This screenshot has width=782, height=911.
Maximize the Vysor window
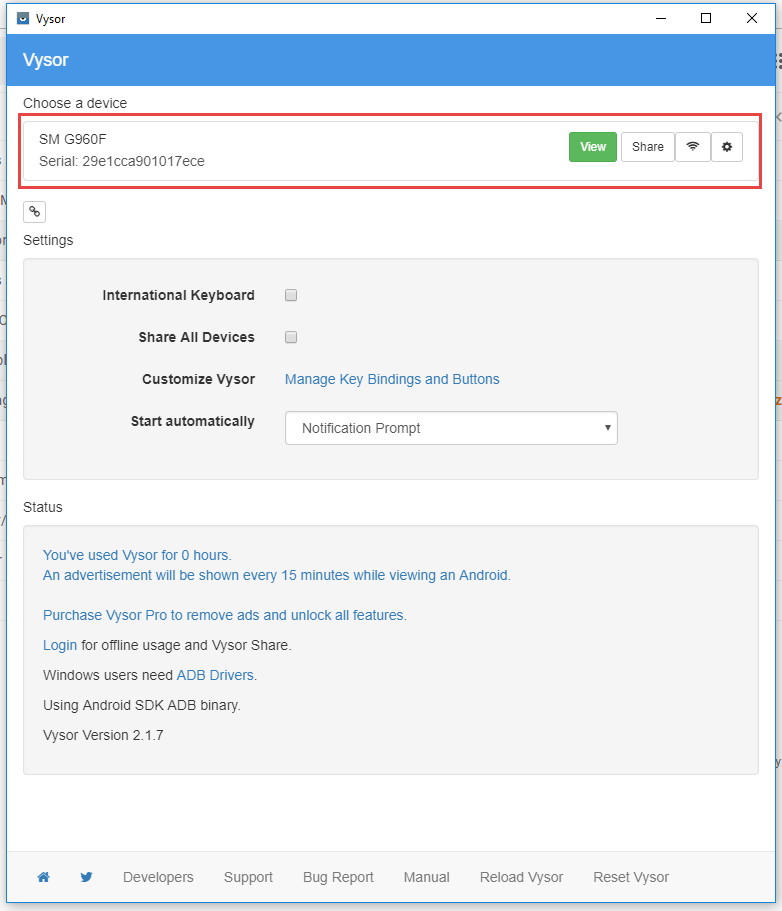(x=706, y=19)
